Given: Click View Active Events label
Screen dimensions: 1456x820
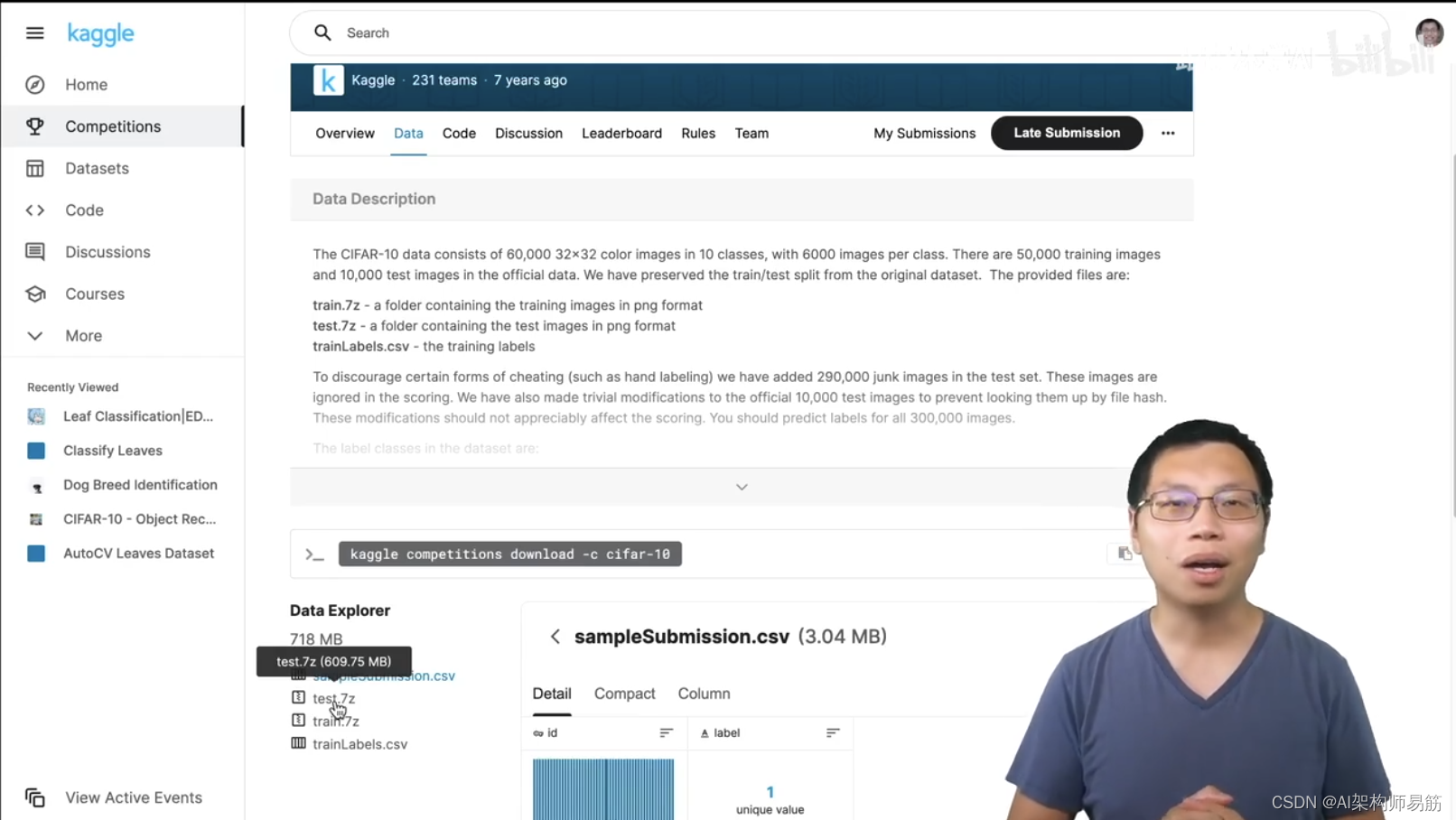Looking at the screenshot, I should click(134, 797).
